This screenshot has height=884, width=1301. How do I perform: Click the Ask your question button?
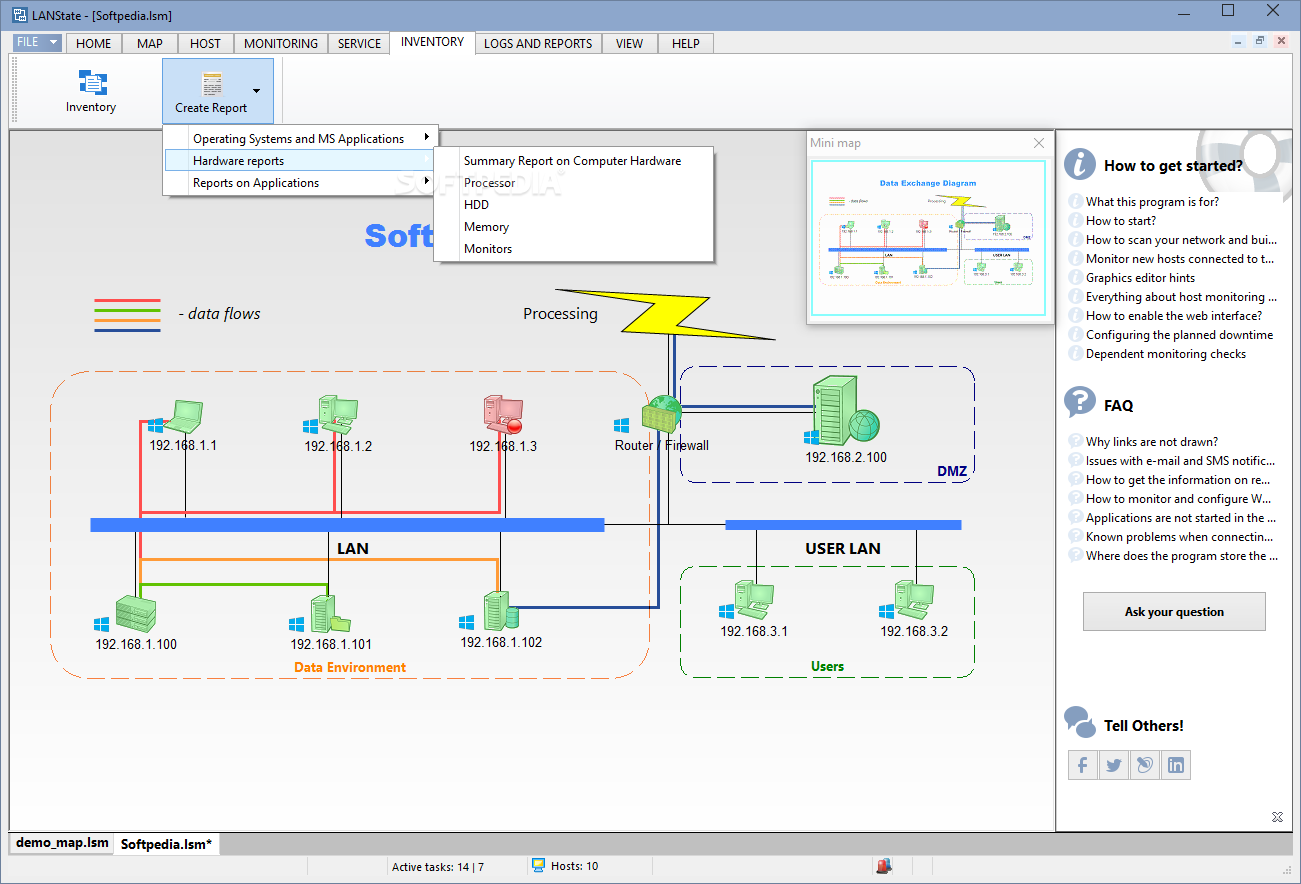pyautogui.click(x=1174, y=611)
